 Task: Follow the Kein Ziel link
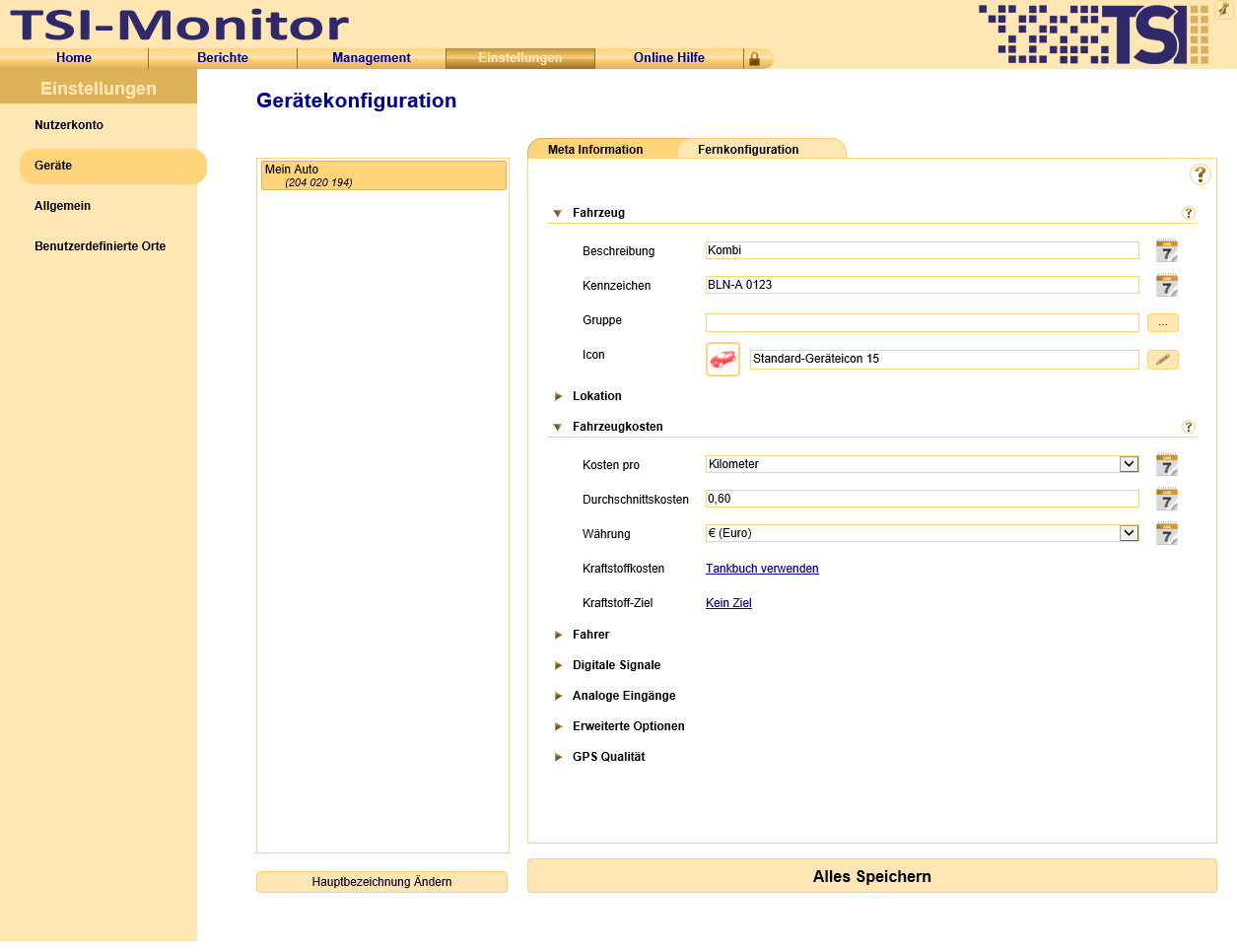728,603
